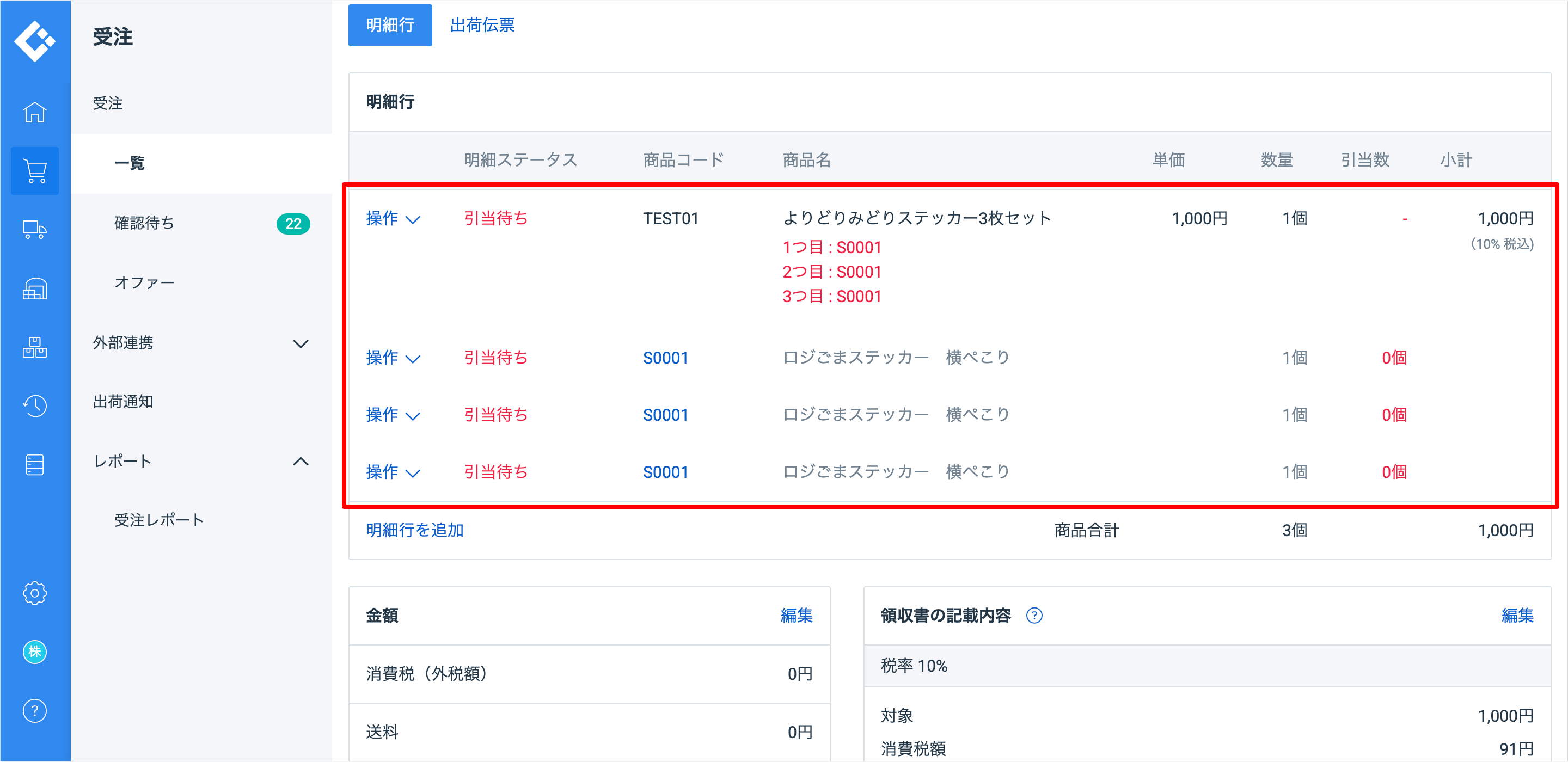Click the help icon beside 領収書の記載内容

pyautogui.click(x=1034, y=616)
